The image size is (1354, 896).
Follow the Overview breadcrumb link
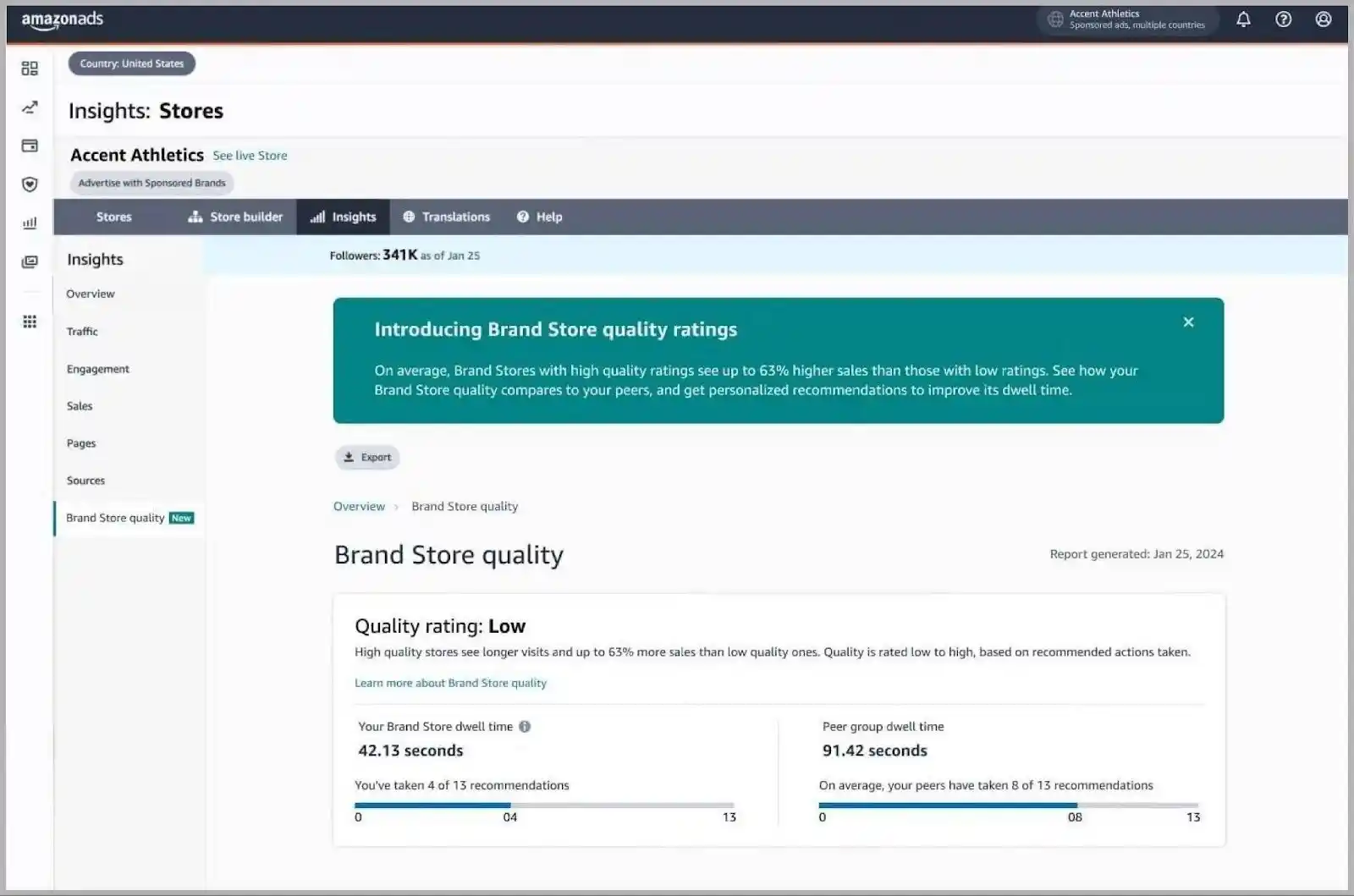click(x=359, y=507)
